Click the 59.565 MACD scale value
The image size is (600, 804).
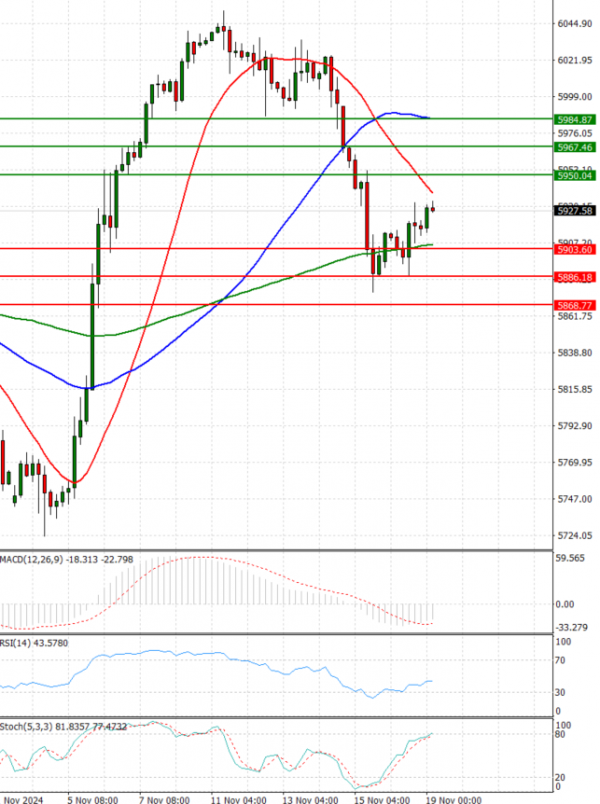click(570, 558)
